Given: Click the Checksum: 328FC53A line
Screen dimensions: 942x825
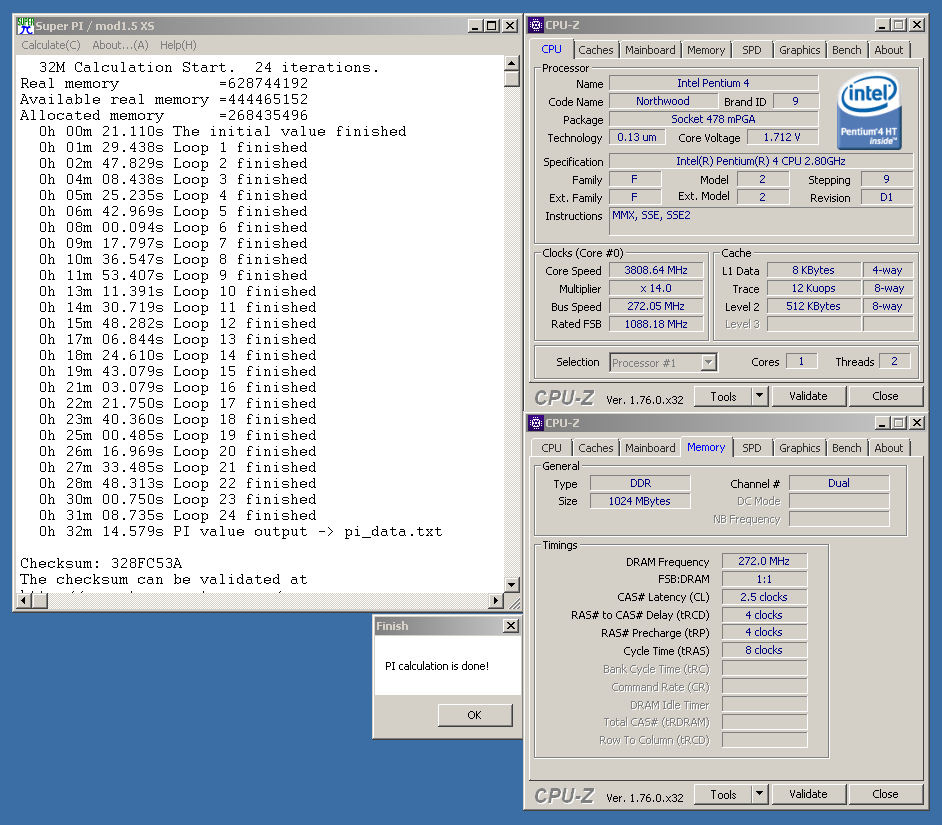Looking at the screenshot, I should tap(101, 564).
